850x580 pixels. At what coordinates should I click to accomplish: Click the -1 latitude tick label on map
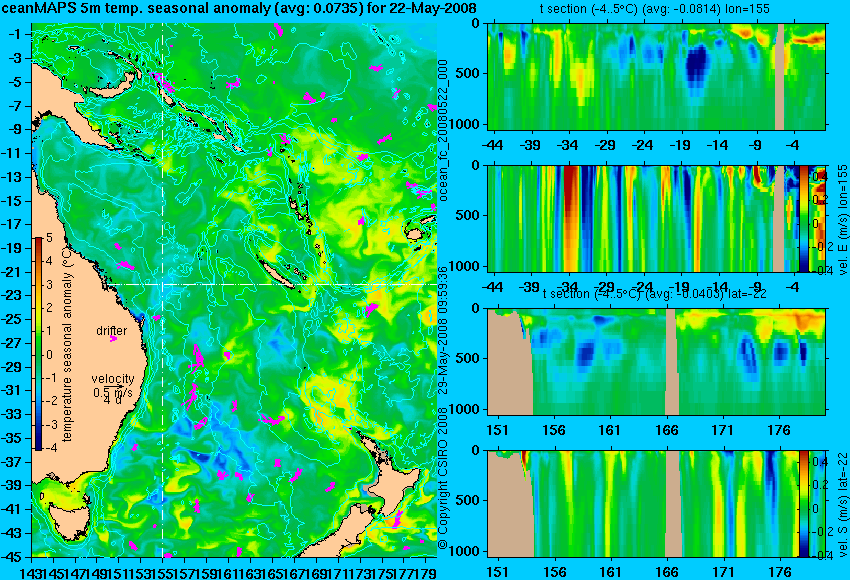tap(15, 35)
